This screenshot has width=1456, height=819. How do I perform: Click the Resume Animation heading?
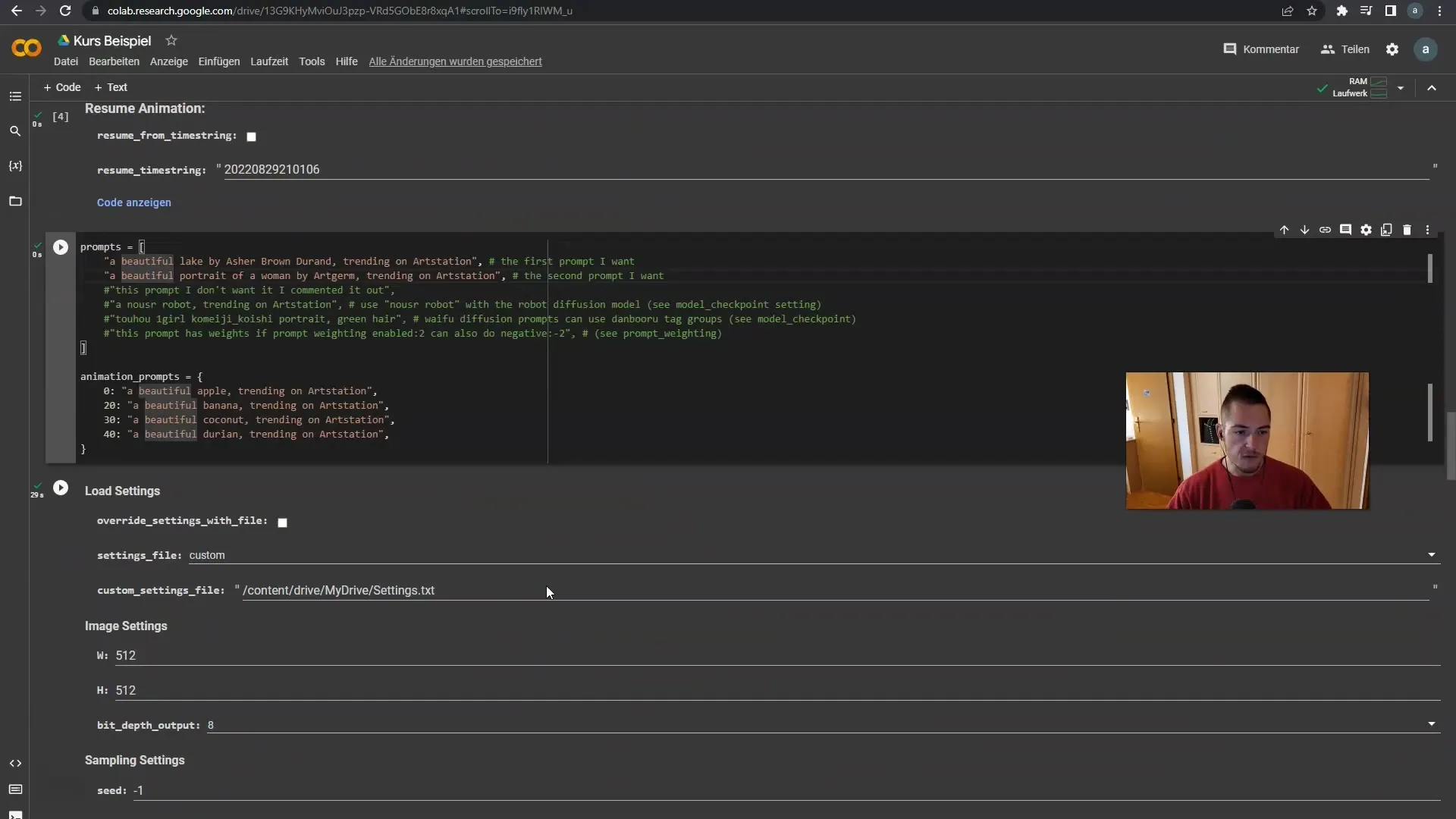[145, 108]
